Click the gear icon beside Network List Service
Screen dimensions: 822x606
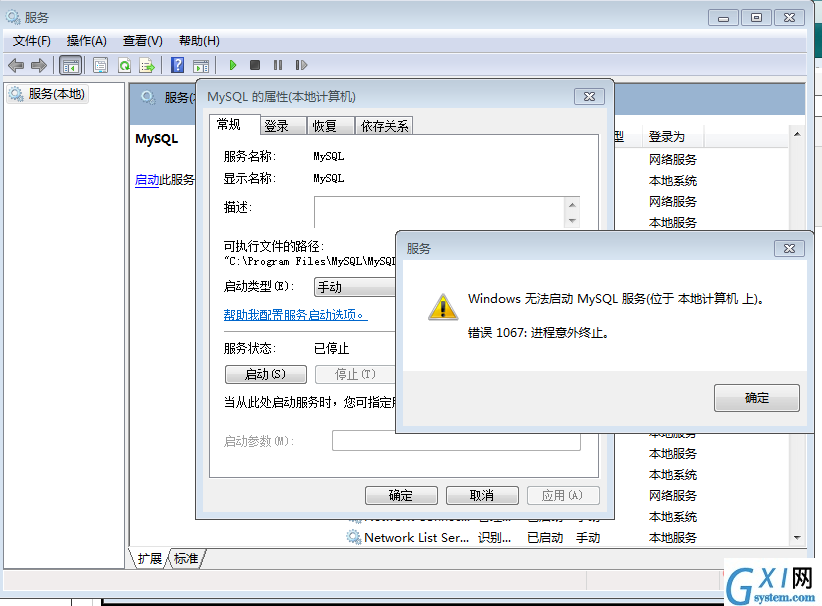pos(354,537)
